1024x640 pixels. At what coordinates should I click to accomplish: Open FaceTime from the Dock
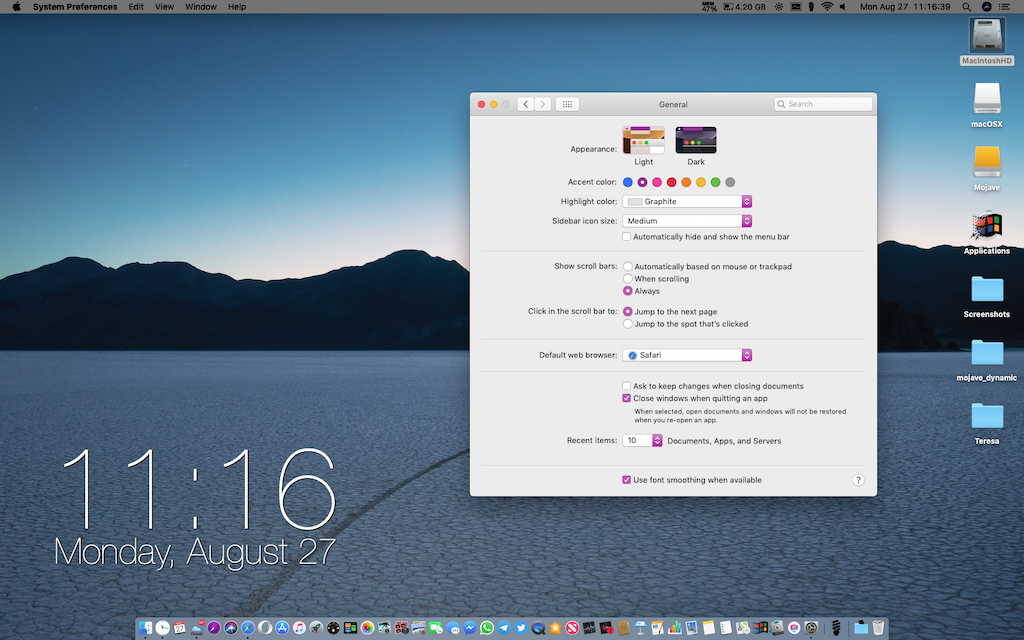pos(436,628)
